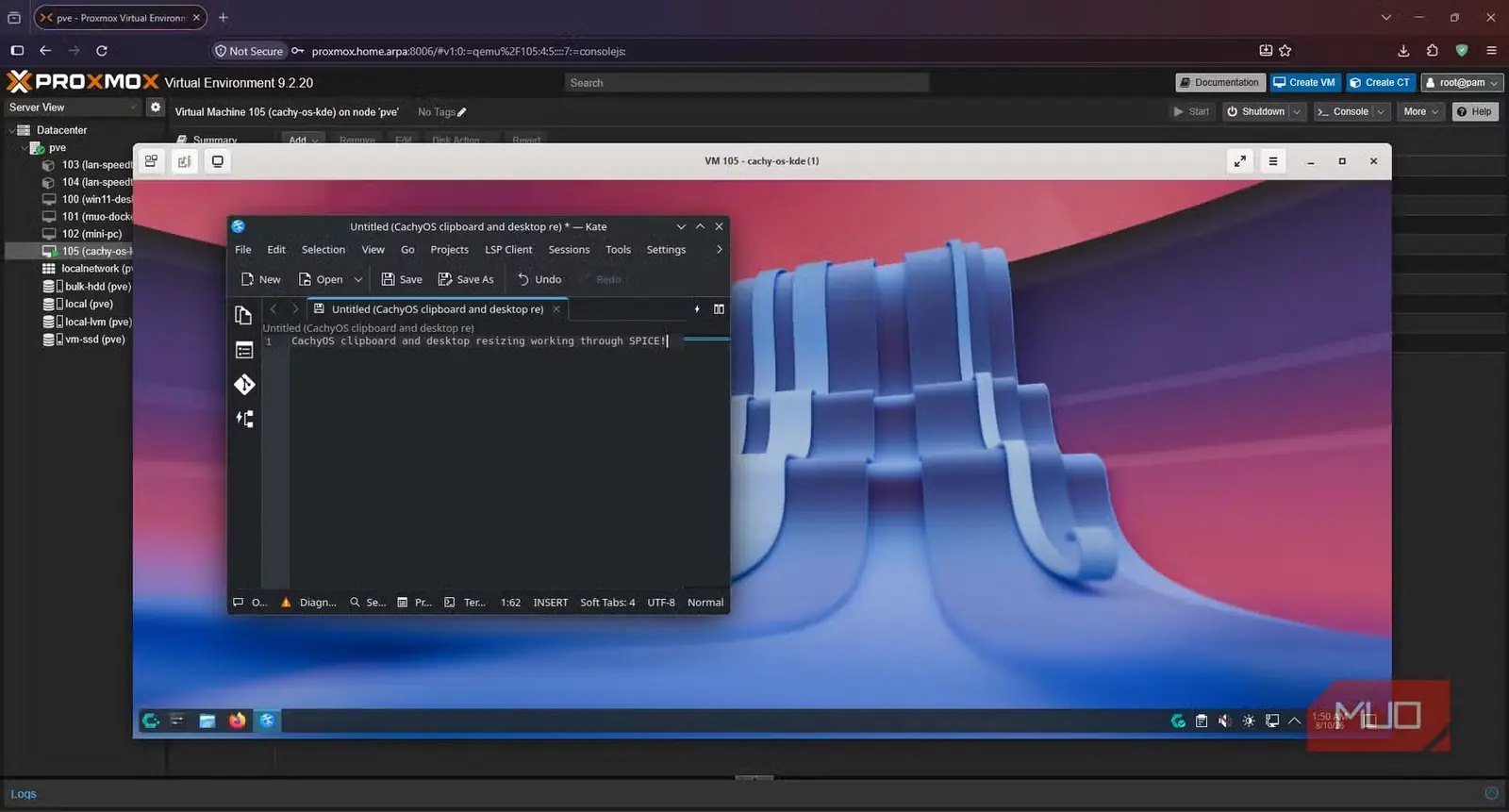Click the Create CT button

click(x=1381, y=83)
